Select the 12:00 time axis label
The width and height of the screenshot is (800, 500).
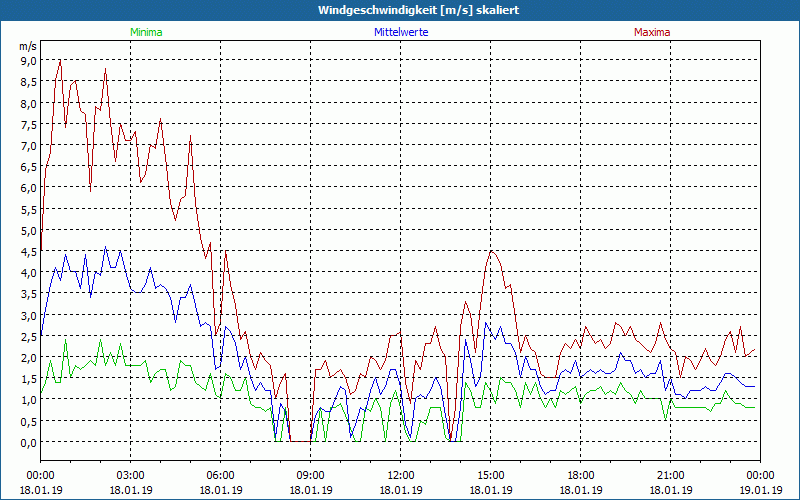(x=400, y=475)
